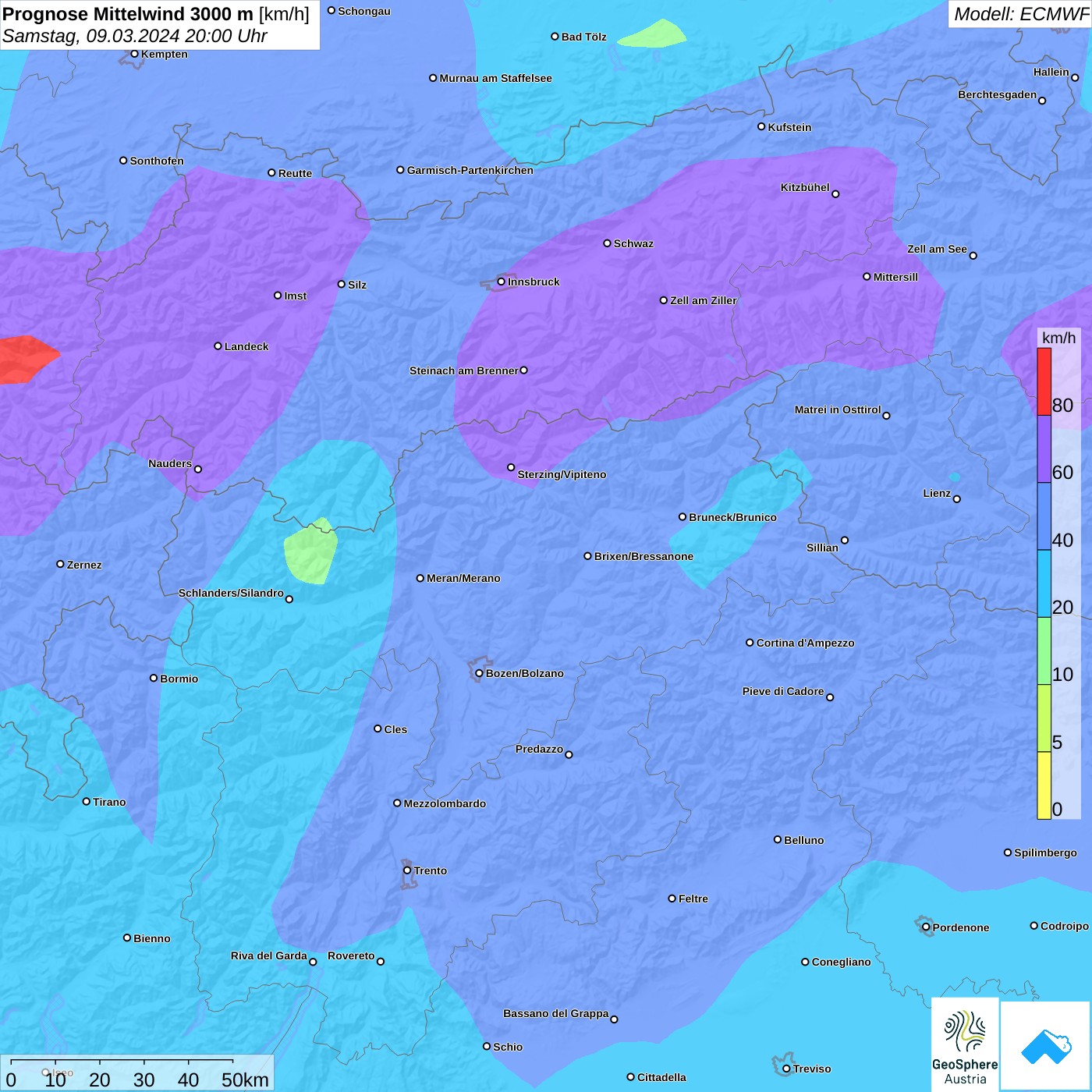
Task: Click the Brixen/Bressanone label
Action: click(643, 556)
